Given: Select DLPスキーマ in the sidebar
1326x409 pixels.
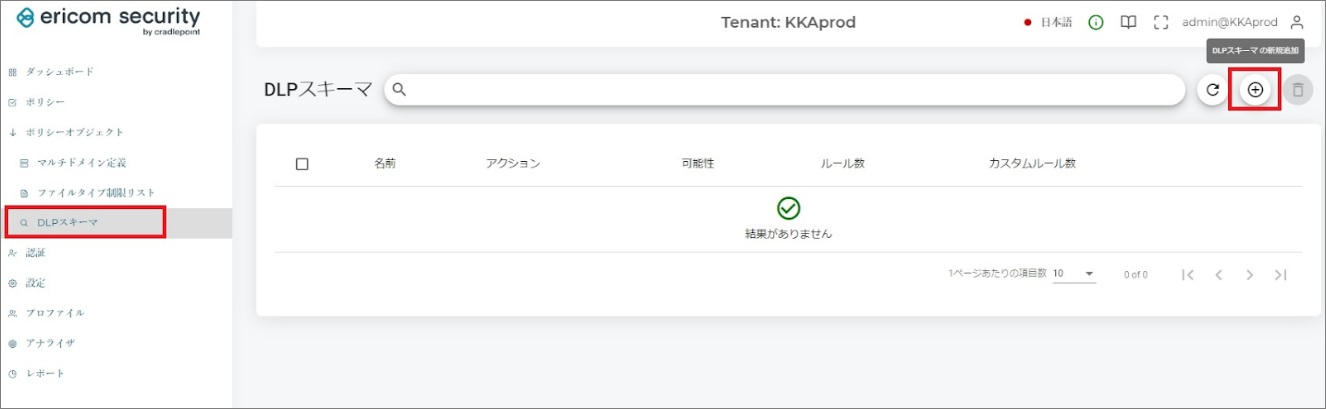Looking at the screenshot, I should tap(68, 222).
